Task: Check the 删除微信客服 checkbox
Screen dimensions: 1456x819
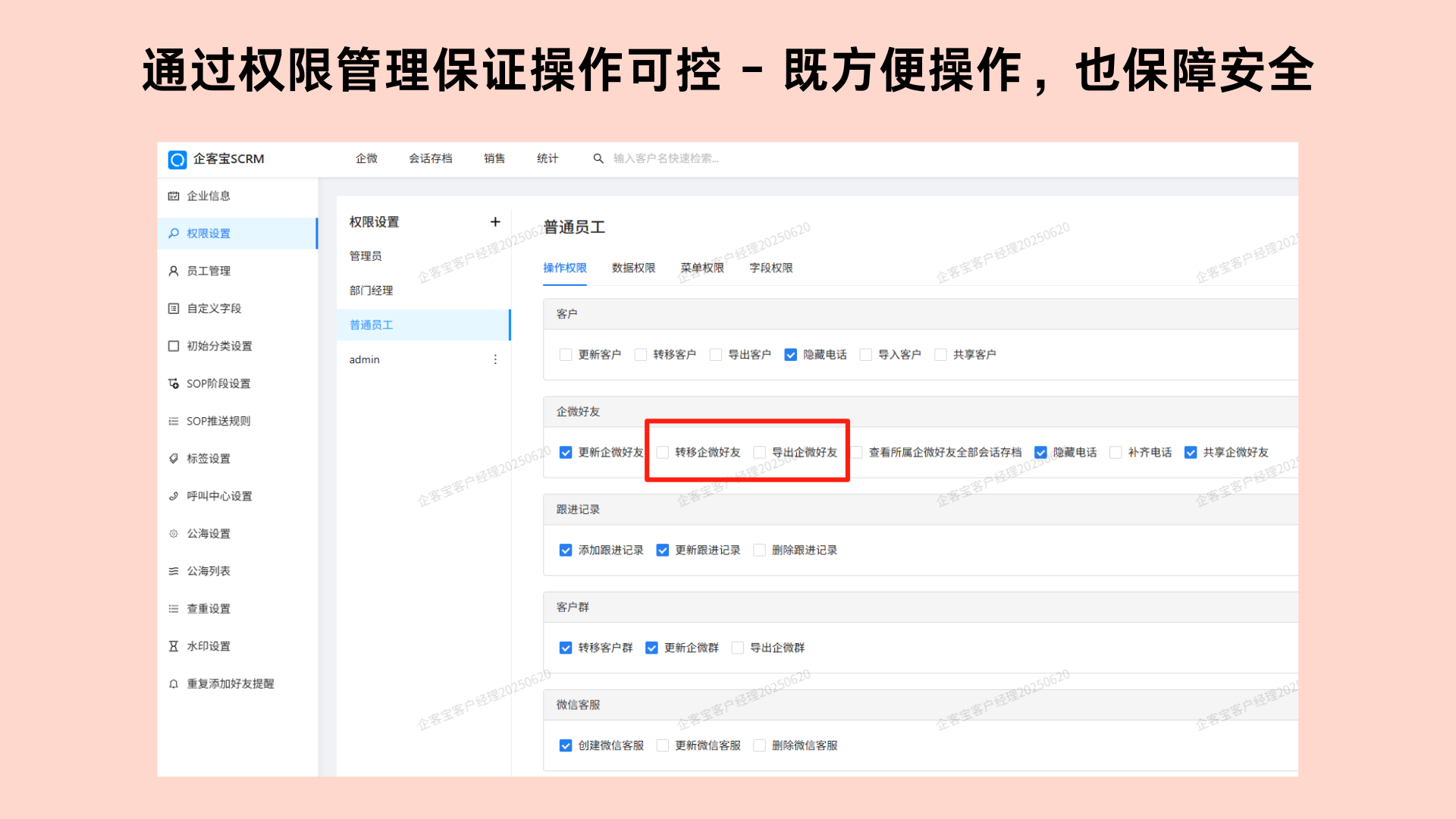Action: click(759, 746)
